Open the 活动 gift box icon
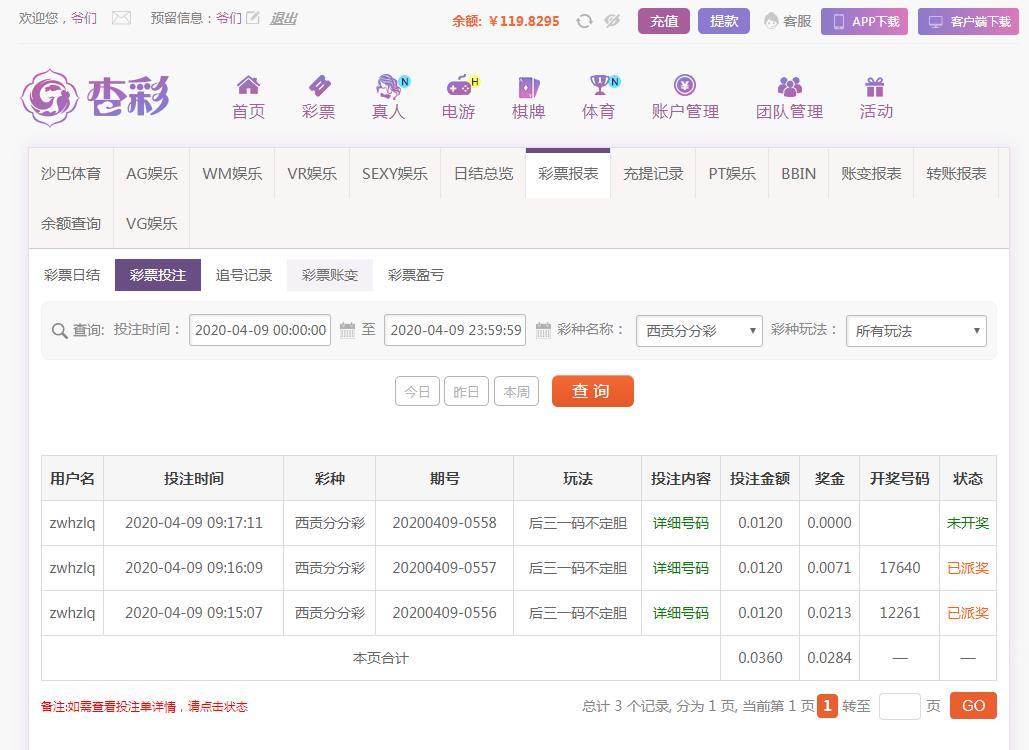Viewport: 1029px width, 750px height. [x=875, y=87]
